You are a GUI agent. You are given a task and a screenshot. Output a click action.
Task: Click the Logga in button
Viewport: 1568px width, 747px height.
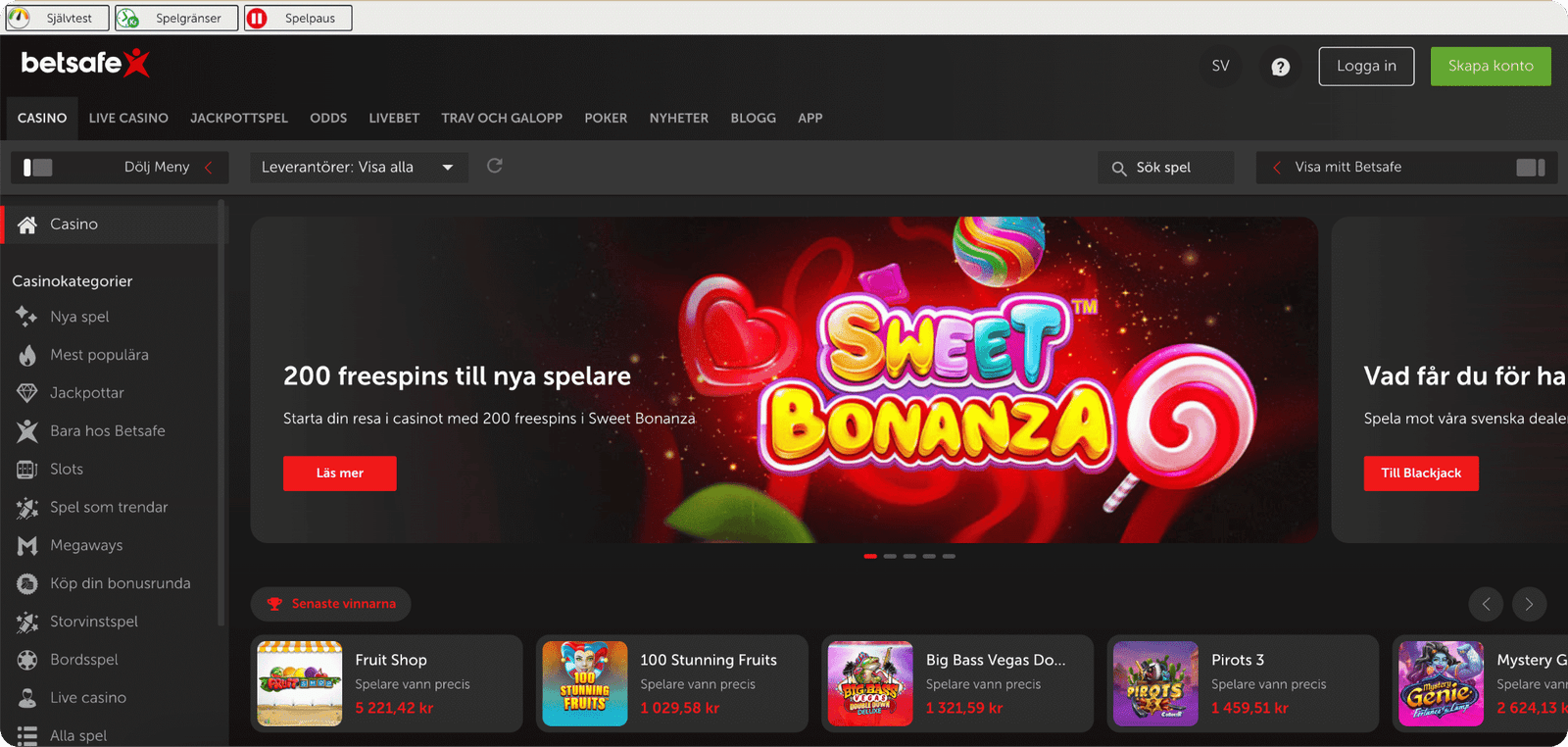[1366, 66]
